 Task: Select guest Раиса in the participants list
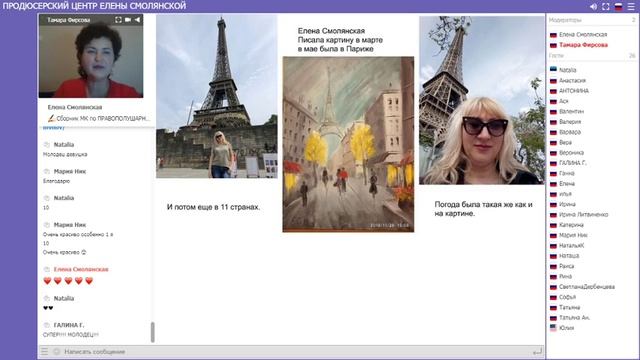[567, 266]
